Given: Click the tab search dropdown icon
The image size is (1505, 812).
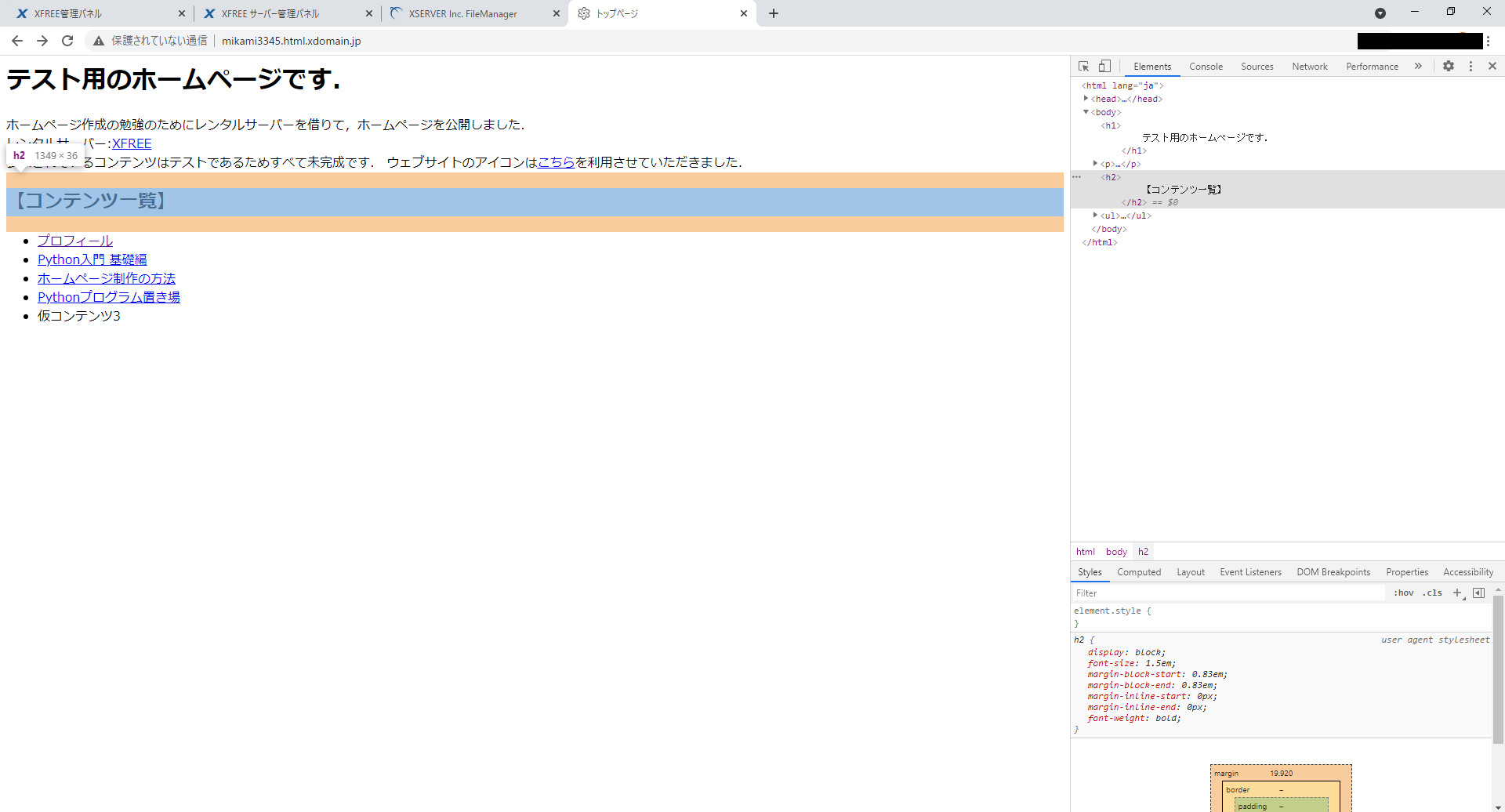Looking at the screenshot, I should click(1380, 13).
